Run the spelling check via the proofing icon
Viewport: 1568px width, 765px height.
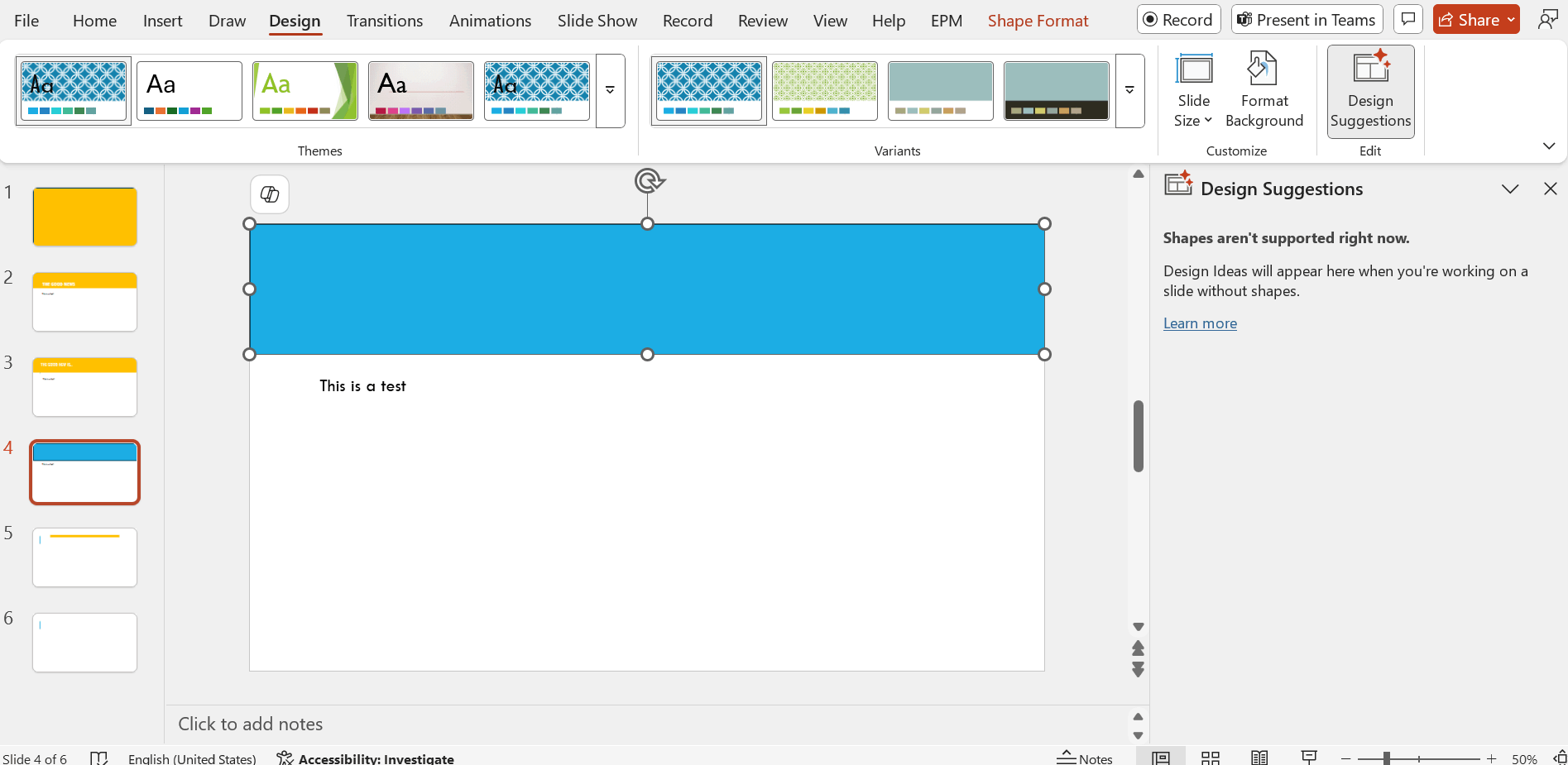[99, 758]
